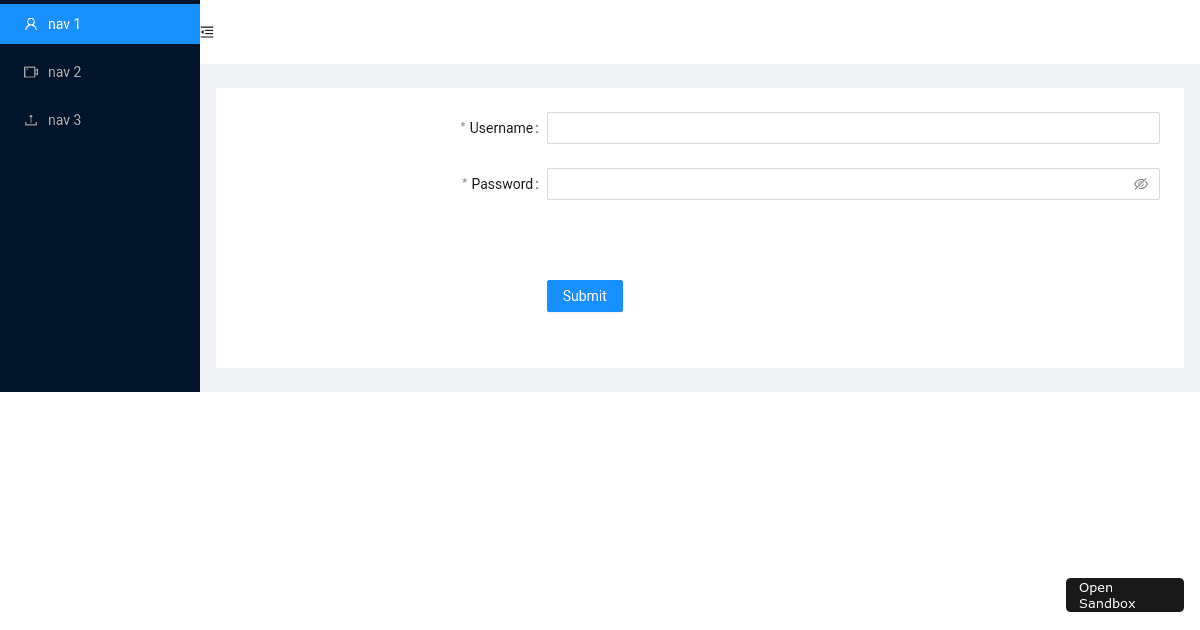Focus the Username input field
This screenshot has width=1200, height=630.
point(853,128)
